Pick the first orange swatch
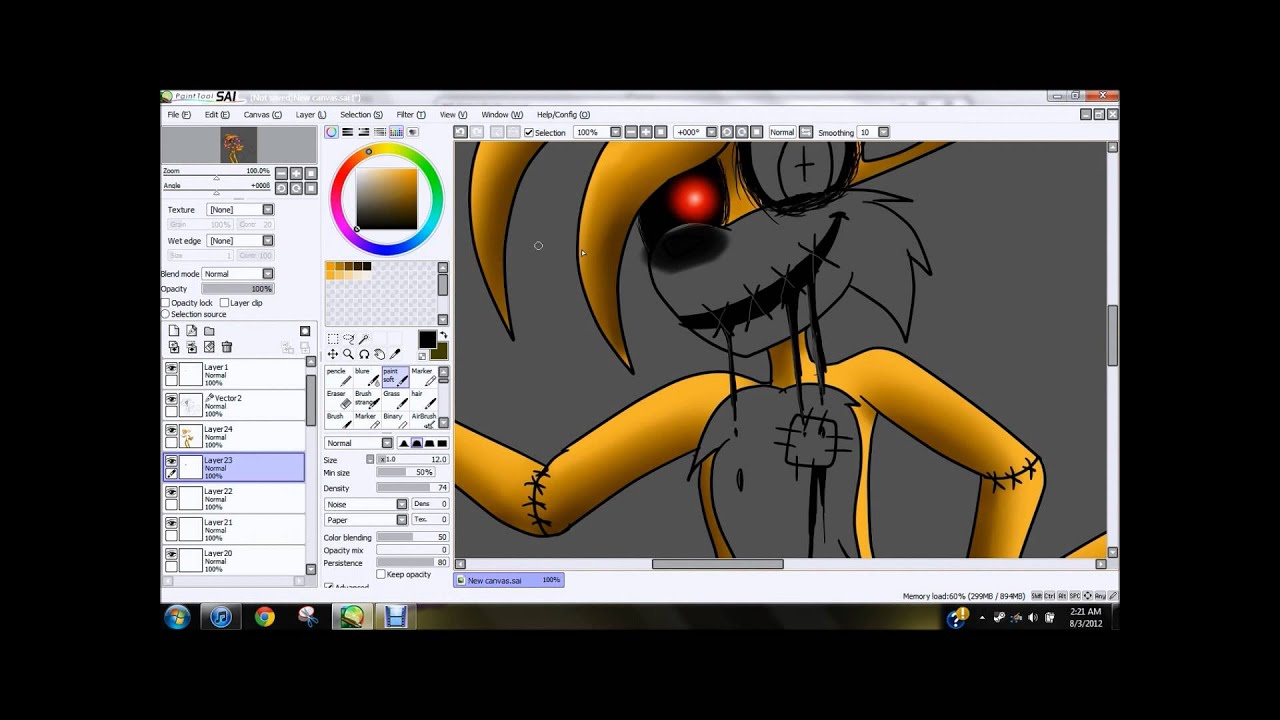This screenshot has height=720, width=1280. 331,266
